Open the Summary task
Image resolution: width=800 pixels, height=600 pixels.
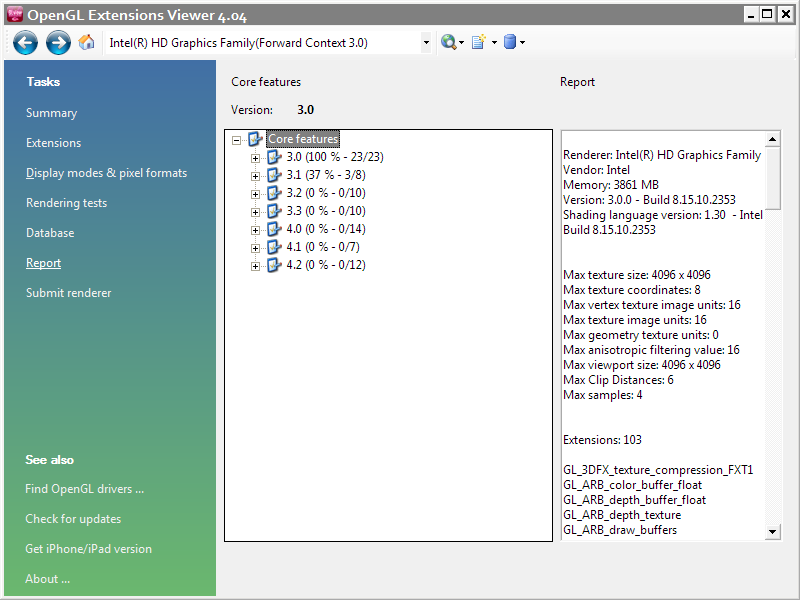52,113
